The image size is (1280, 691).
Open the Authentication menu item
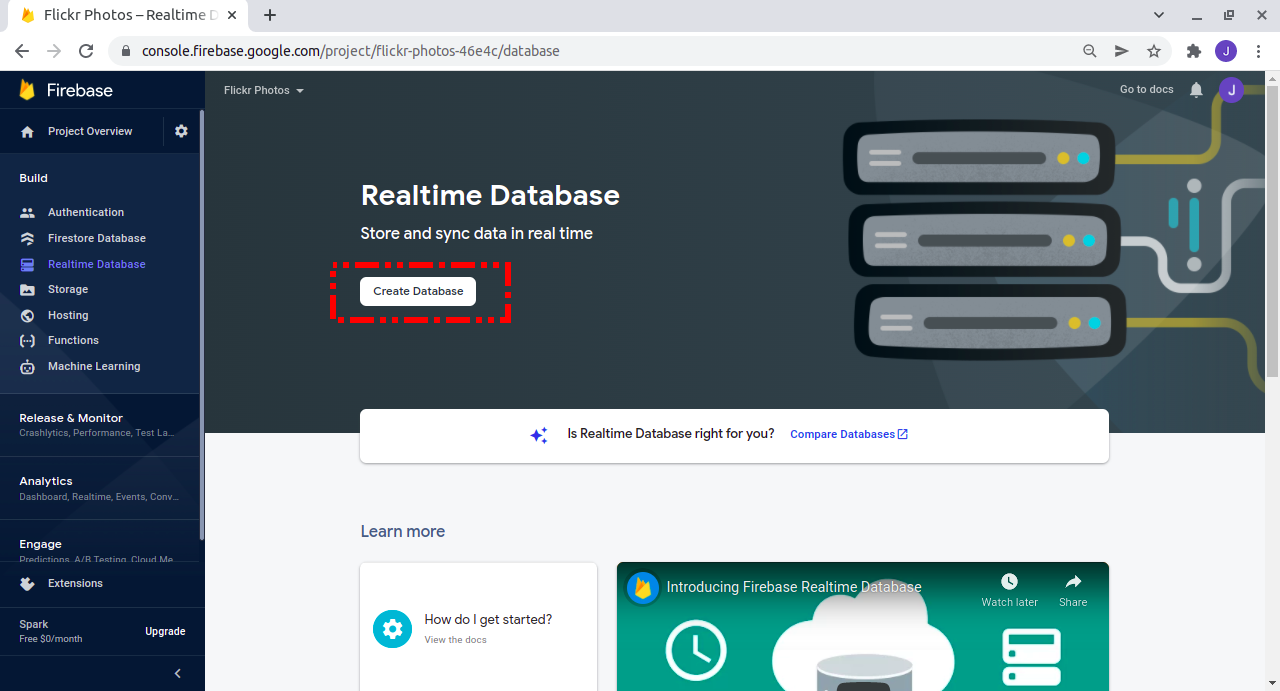(x=86, y=212)
